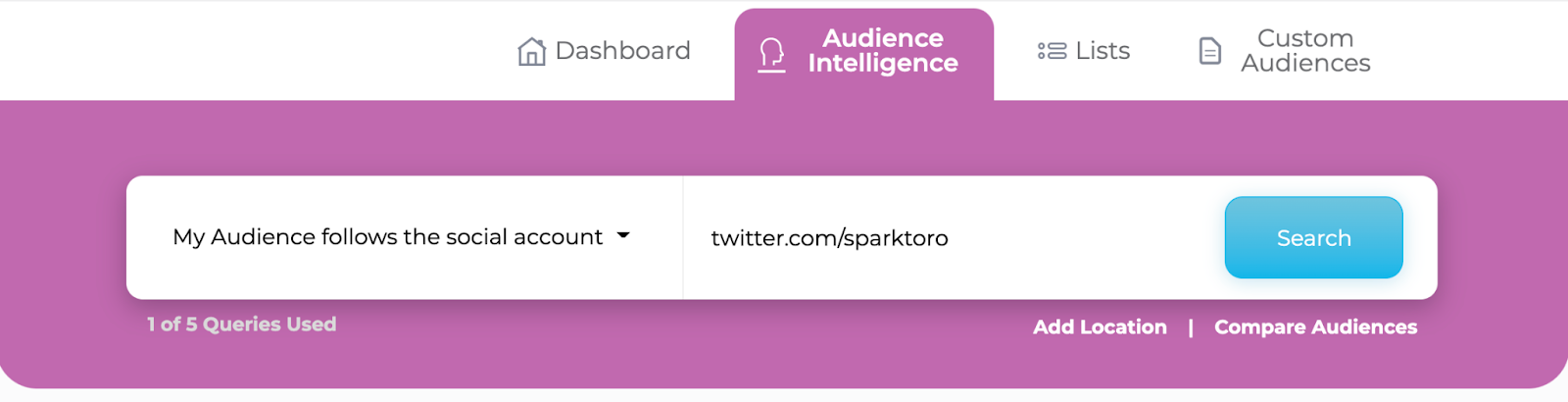Click the '1 of 5 Queries Used' text
Viewport: 1568px width, 402px height.
242,325
